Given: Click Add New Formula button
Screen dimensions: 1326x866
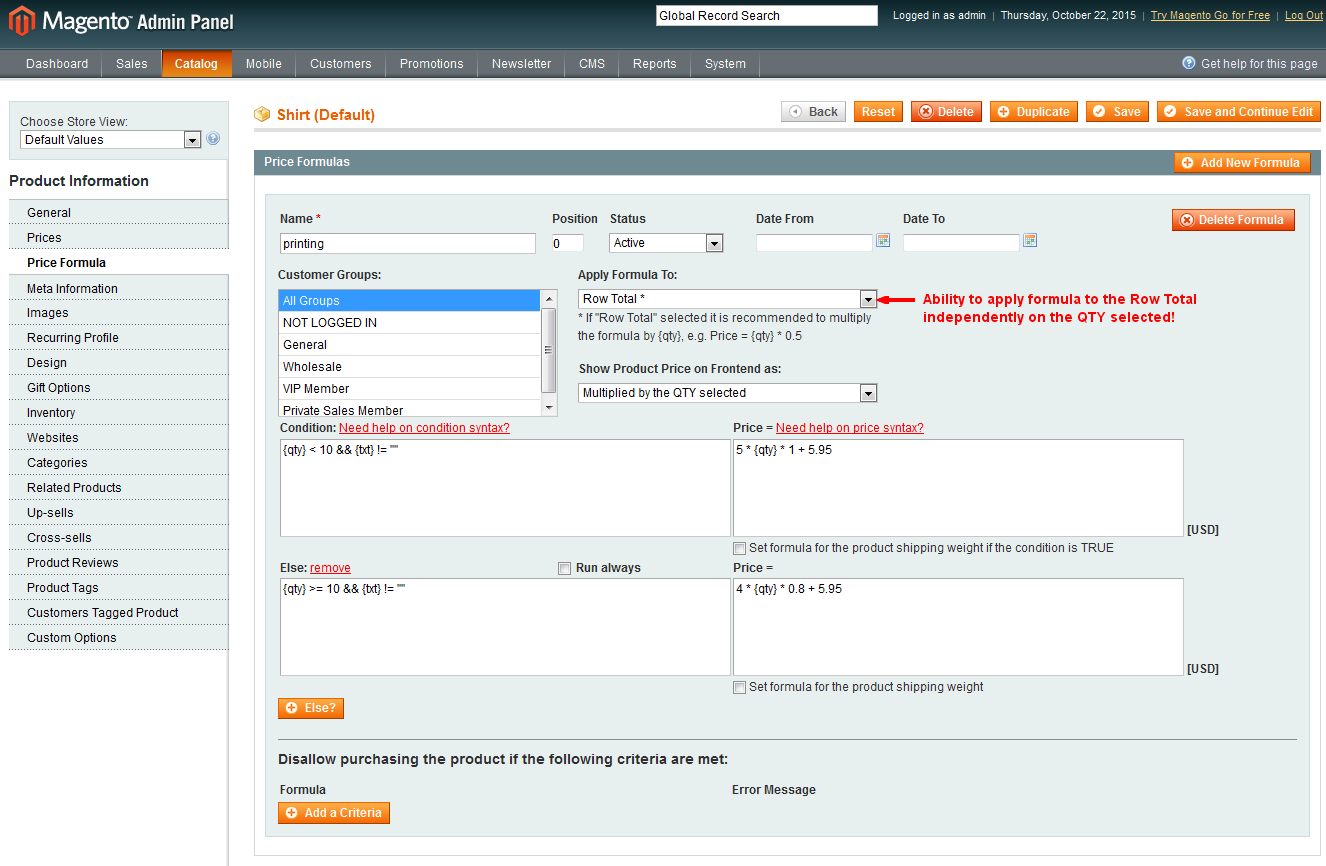Looking at the screenshot, I should point(1241,162).
